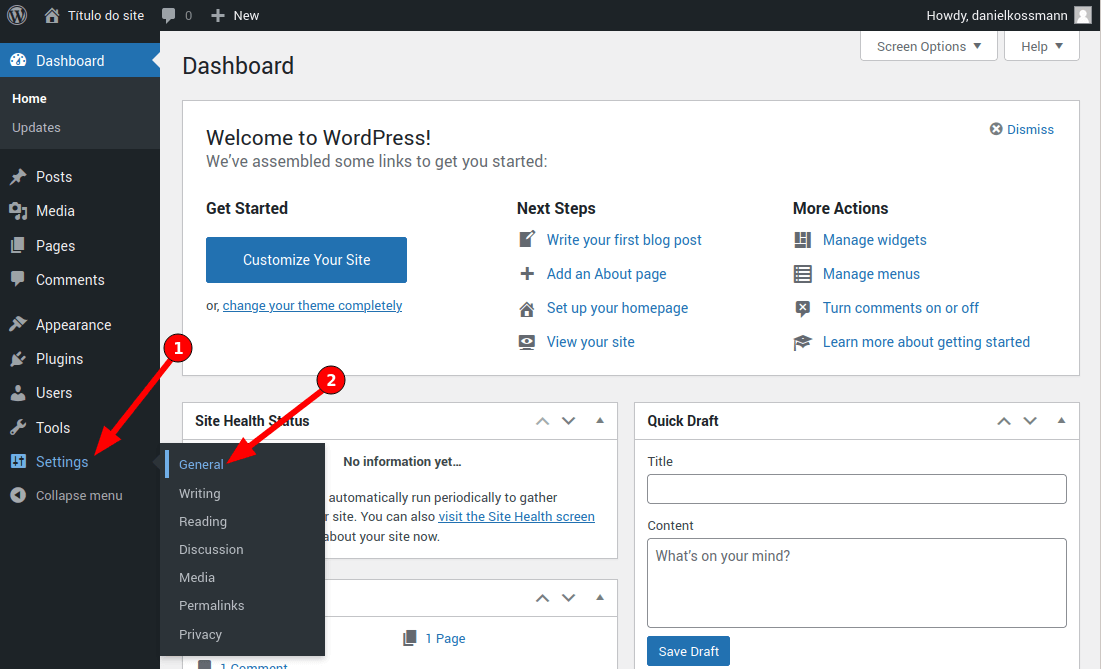This screenshot has width=1101, height=669.
Task: Click the monitor icon beside View your site
Action: (x=527, y=342)
